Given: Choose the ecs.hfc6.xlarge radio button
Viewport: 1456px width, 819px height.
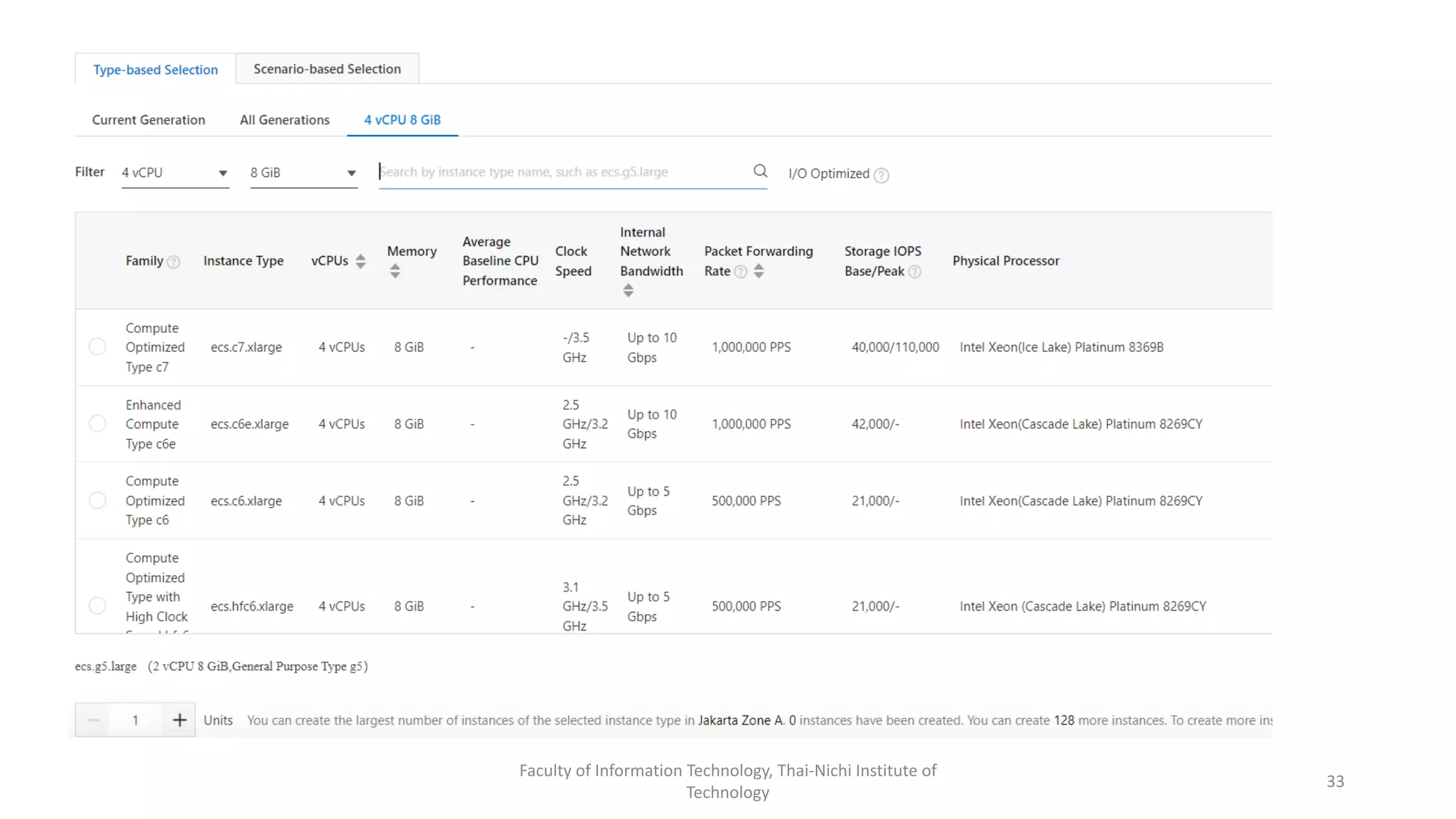Looking at the screenshot, I should pos(97,606).
